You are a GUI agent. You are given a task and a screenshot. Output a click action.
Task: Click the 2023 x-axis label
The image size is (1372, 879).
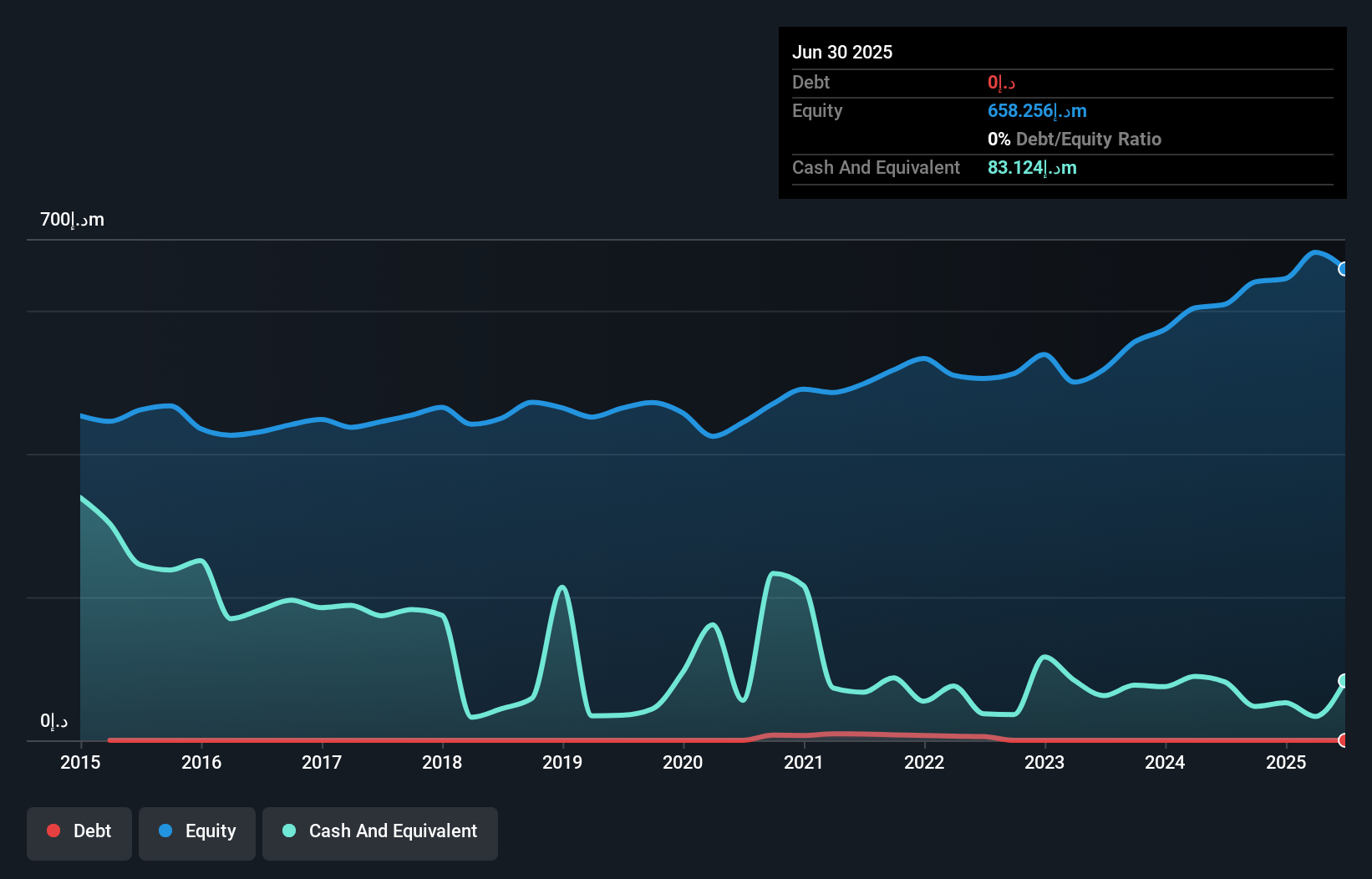click(x=1044, y=763)
